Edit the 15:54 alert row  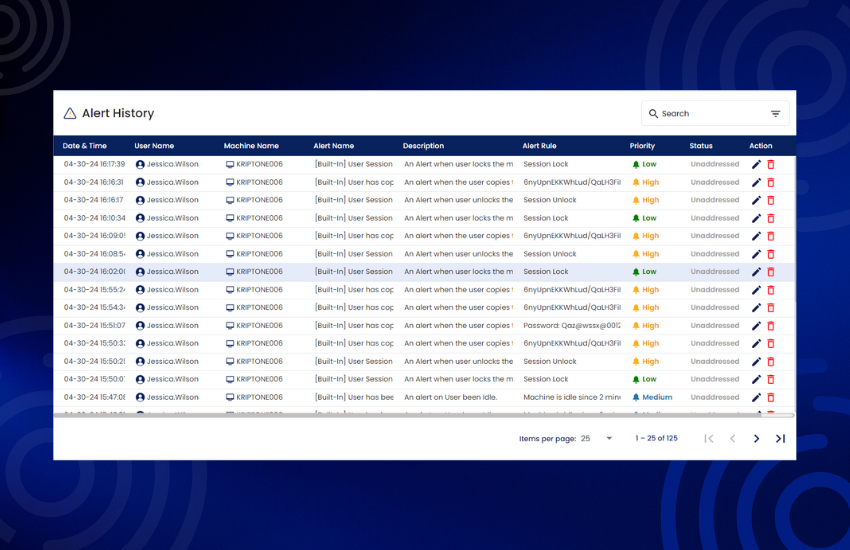(756, 308)
